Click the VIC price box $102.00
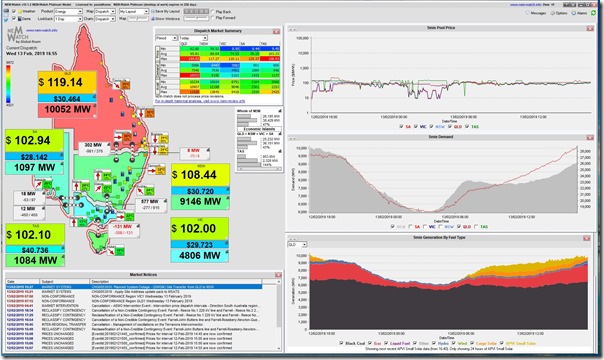This screenshot has height=360, width=604. click(x=200, y=228)
